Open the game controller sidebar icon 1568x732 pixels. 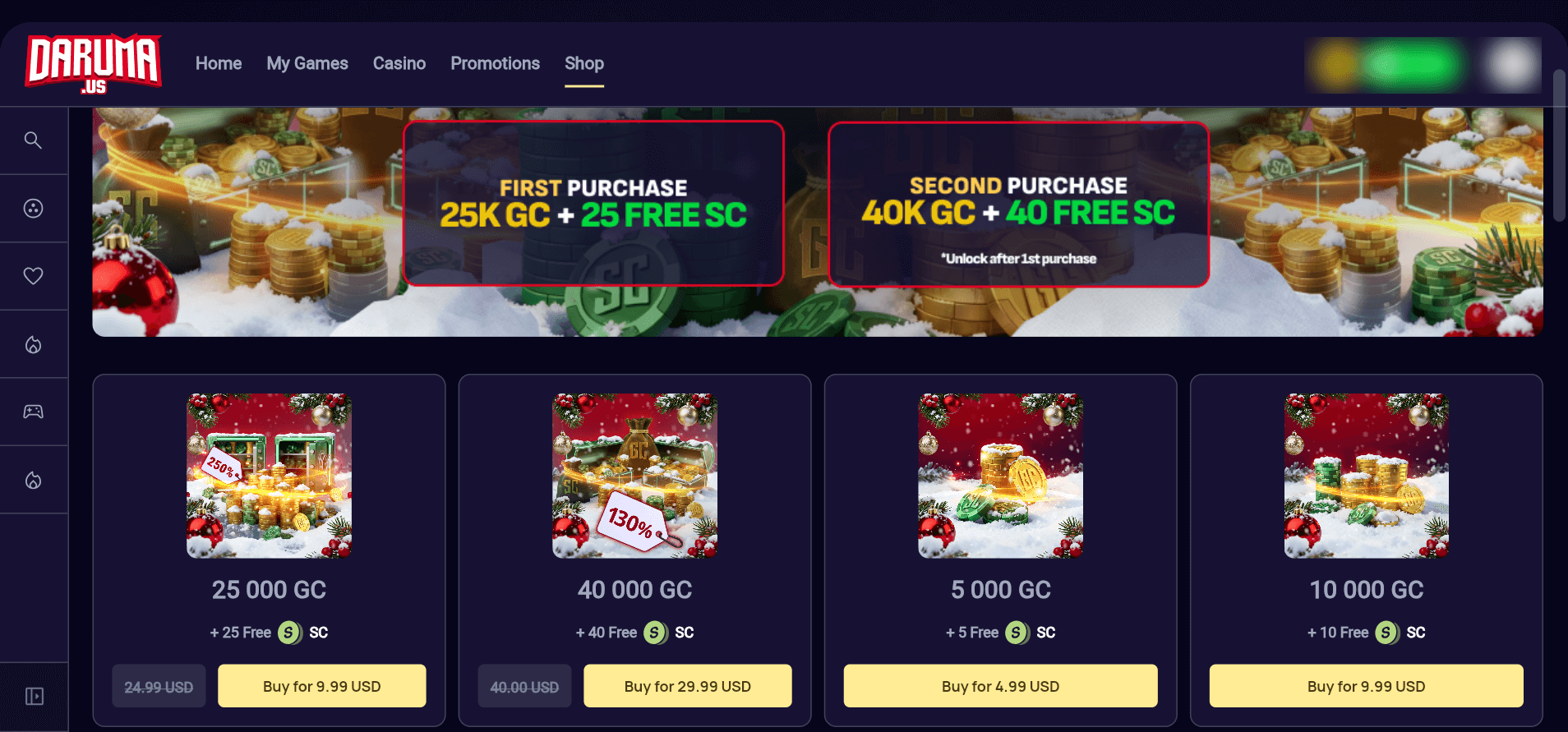click(x=33, y=412)
